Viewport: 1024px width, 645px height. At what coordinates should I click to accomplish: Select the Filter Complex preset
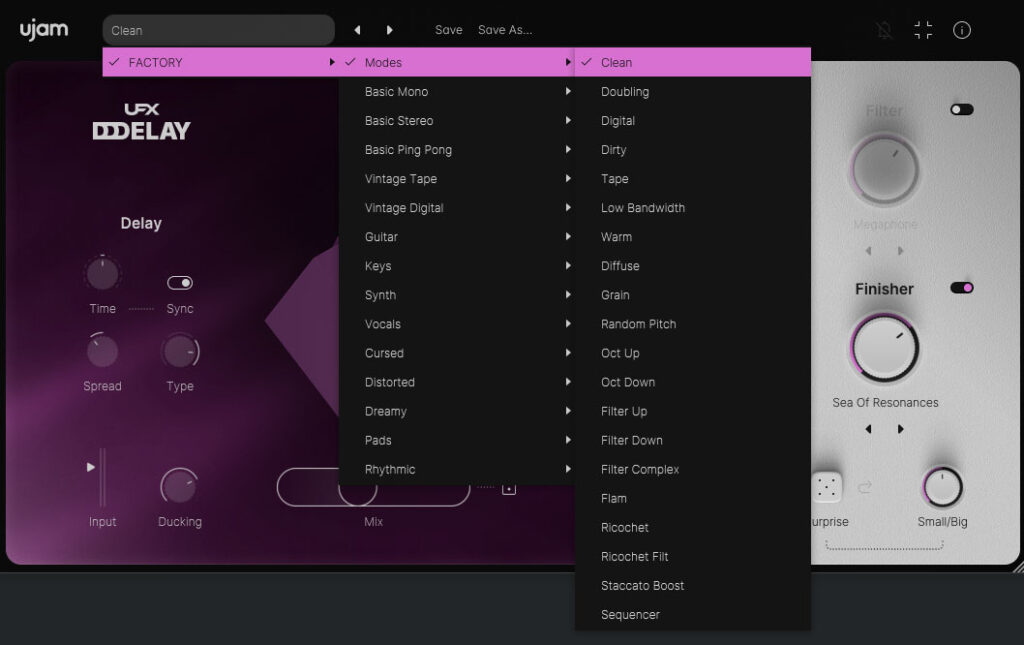tap(692, 469)
